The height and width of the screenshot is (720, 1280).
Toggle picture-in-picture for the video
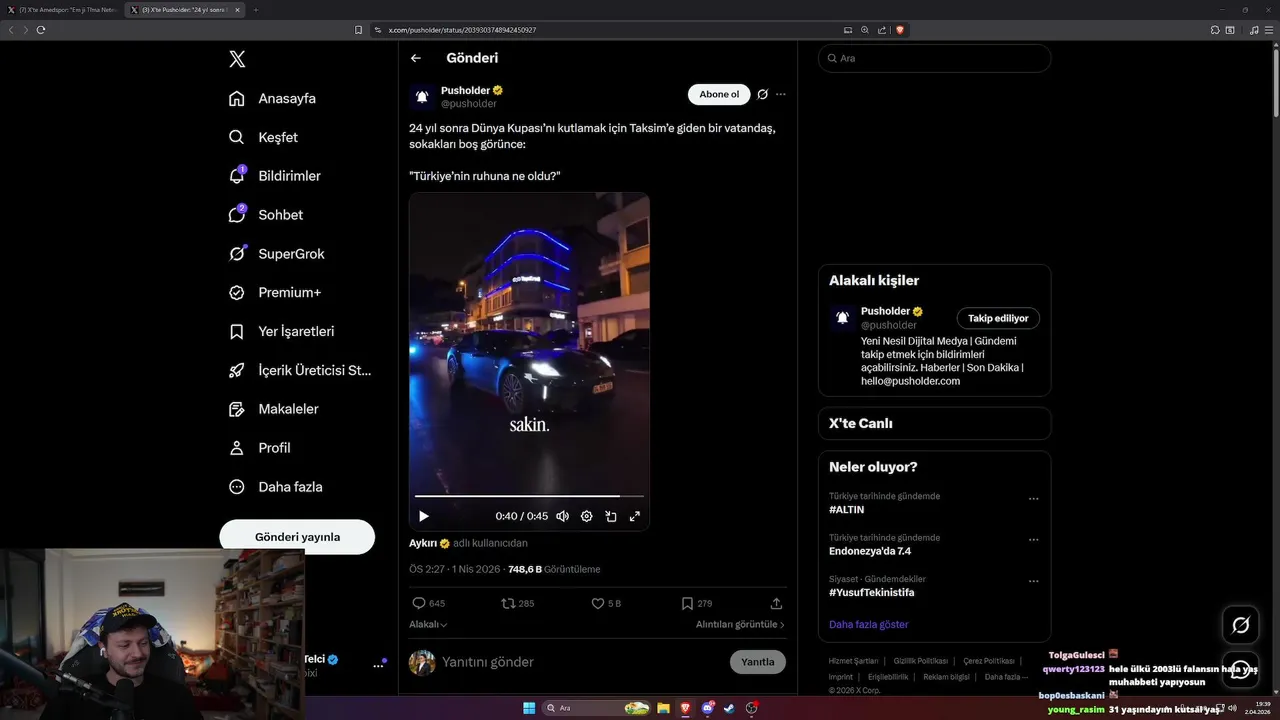[610, 516]
